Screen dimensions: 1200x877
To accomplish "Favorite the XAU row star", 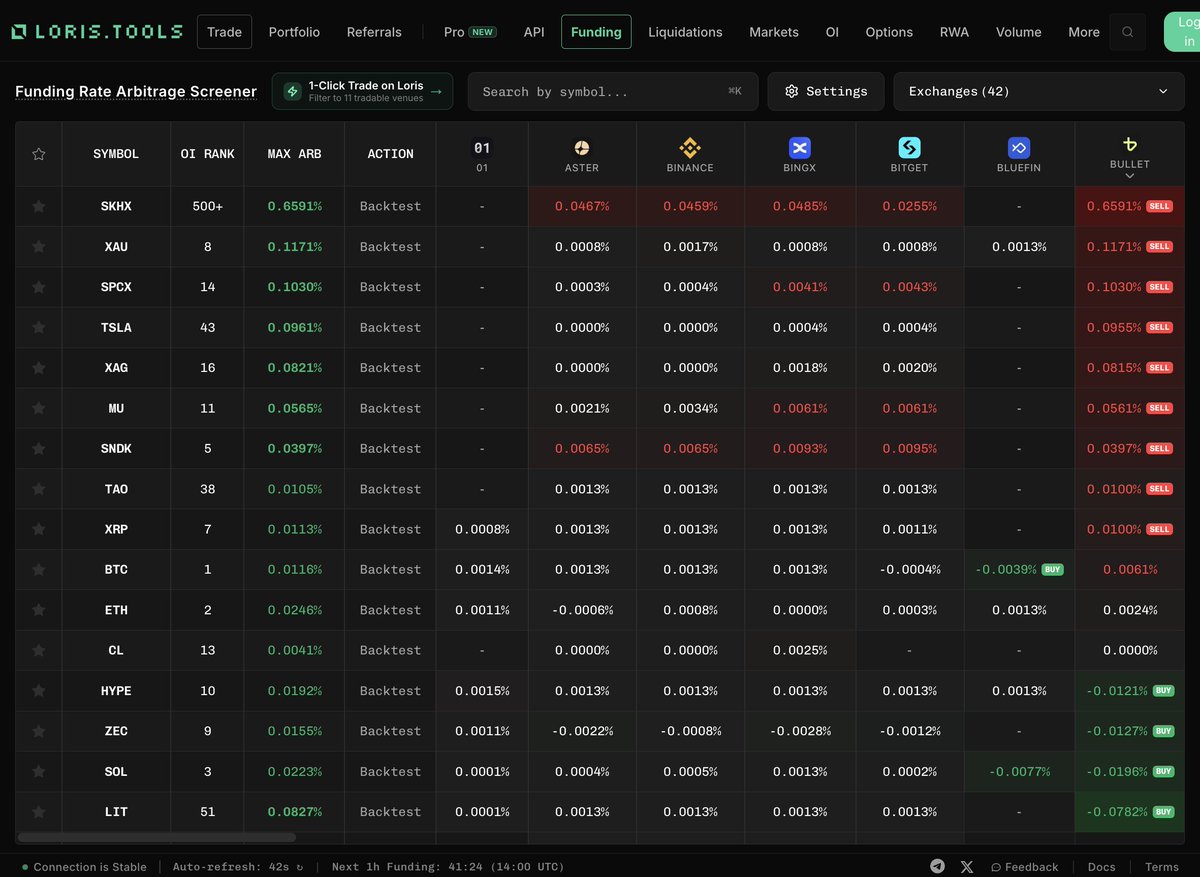I will pos(39,246).
